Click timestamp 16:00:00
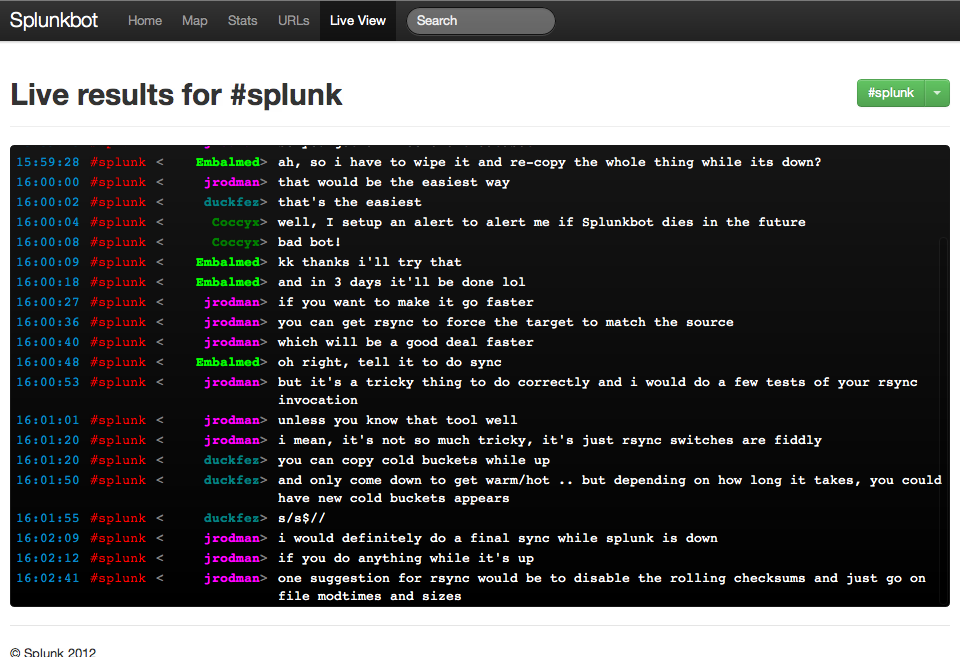This screenshot has height=657, width=960. coord(48,182)
